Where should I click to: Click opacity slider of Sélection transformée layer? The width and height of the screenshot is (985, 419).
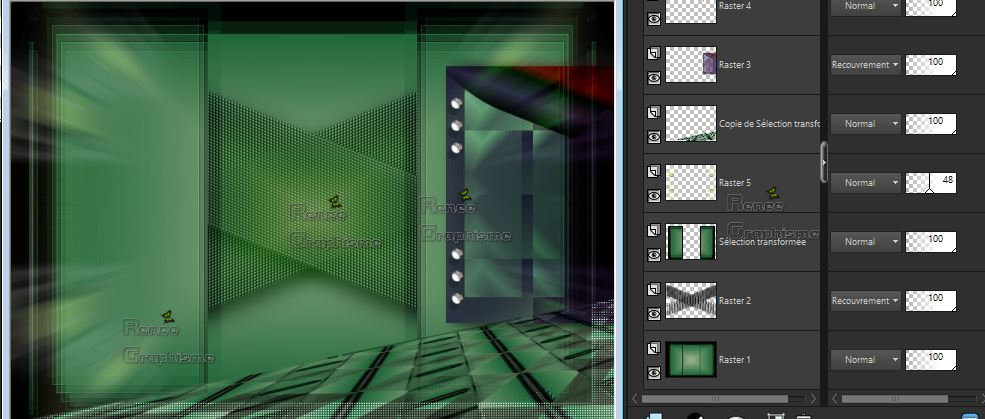click(x=931, y=242)
